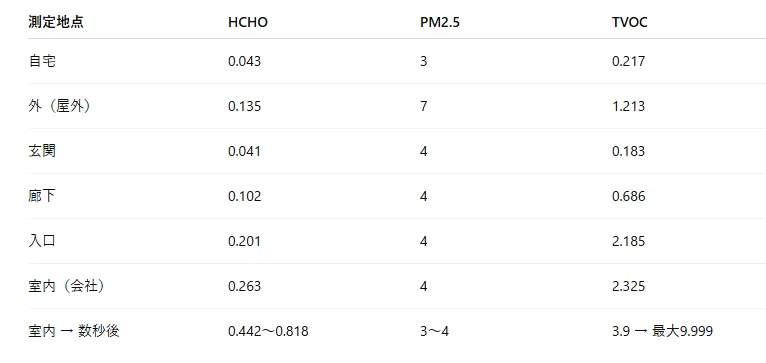Click HCHO value 0.135 for 屋外
This screenshot has height=363, width=766.
(x=244, y=107)
